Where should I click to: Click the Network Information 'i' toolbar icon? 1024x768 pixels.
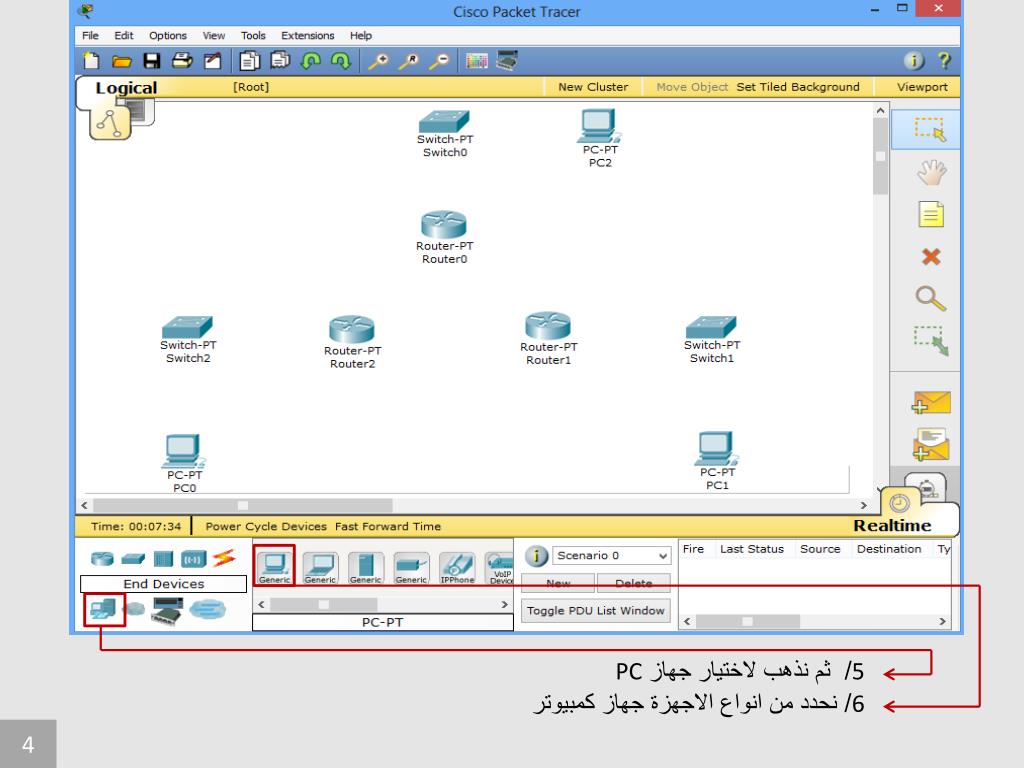coord(914,61)
